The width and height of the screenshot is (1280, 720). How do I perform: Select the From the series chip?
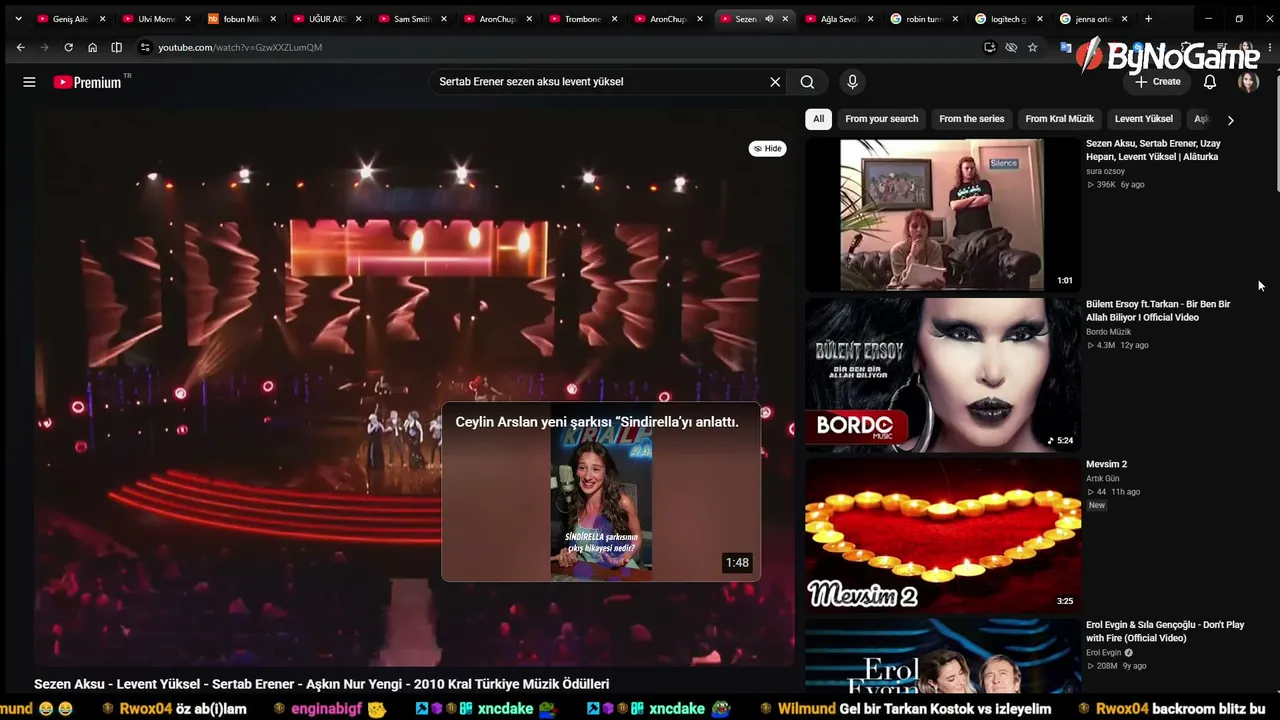tap(972, 119)
